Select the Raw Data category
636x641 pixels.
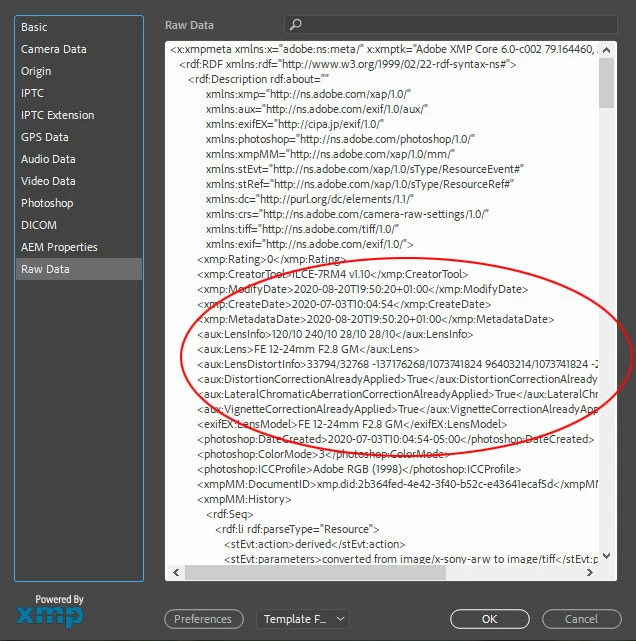[79, 269]
